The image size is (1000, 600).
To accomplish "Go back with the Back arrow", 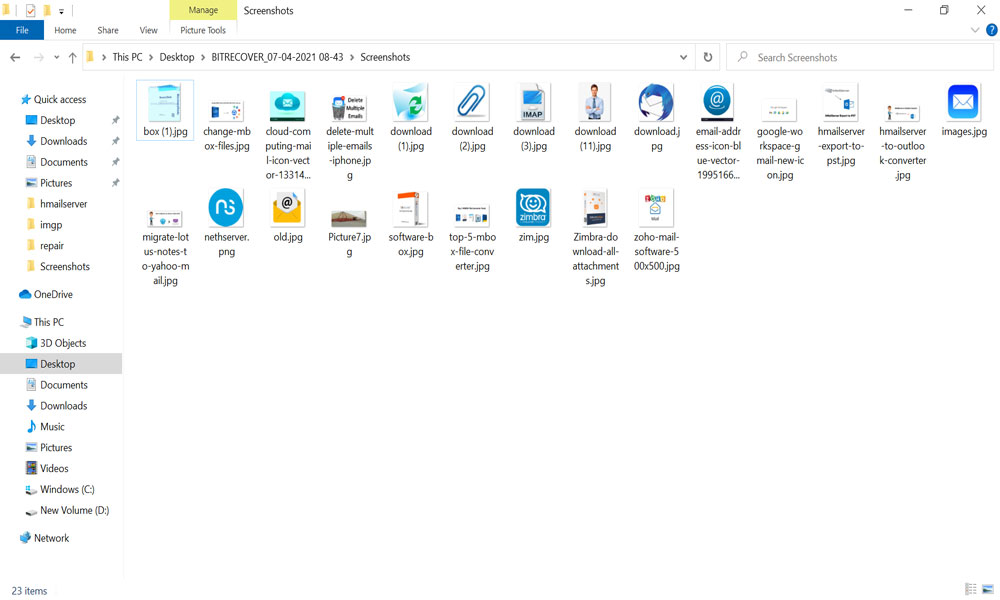I will (15, 57).
